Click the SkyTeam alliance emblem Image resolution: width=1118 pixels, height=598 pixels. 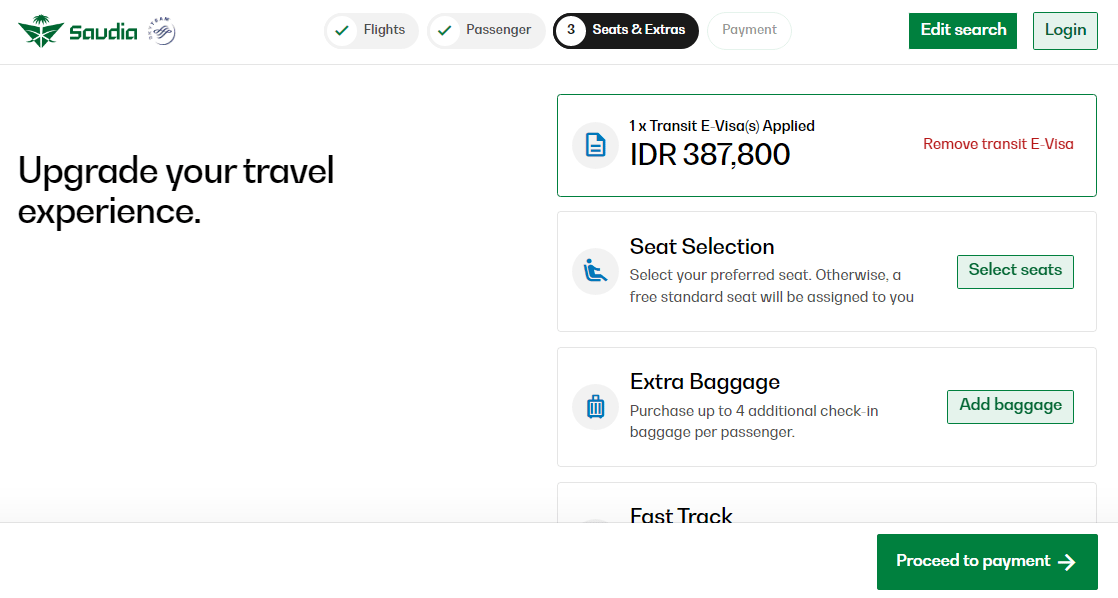161,31
